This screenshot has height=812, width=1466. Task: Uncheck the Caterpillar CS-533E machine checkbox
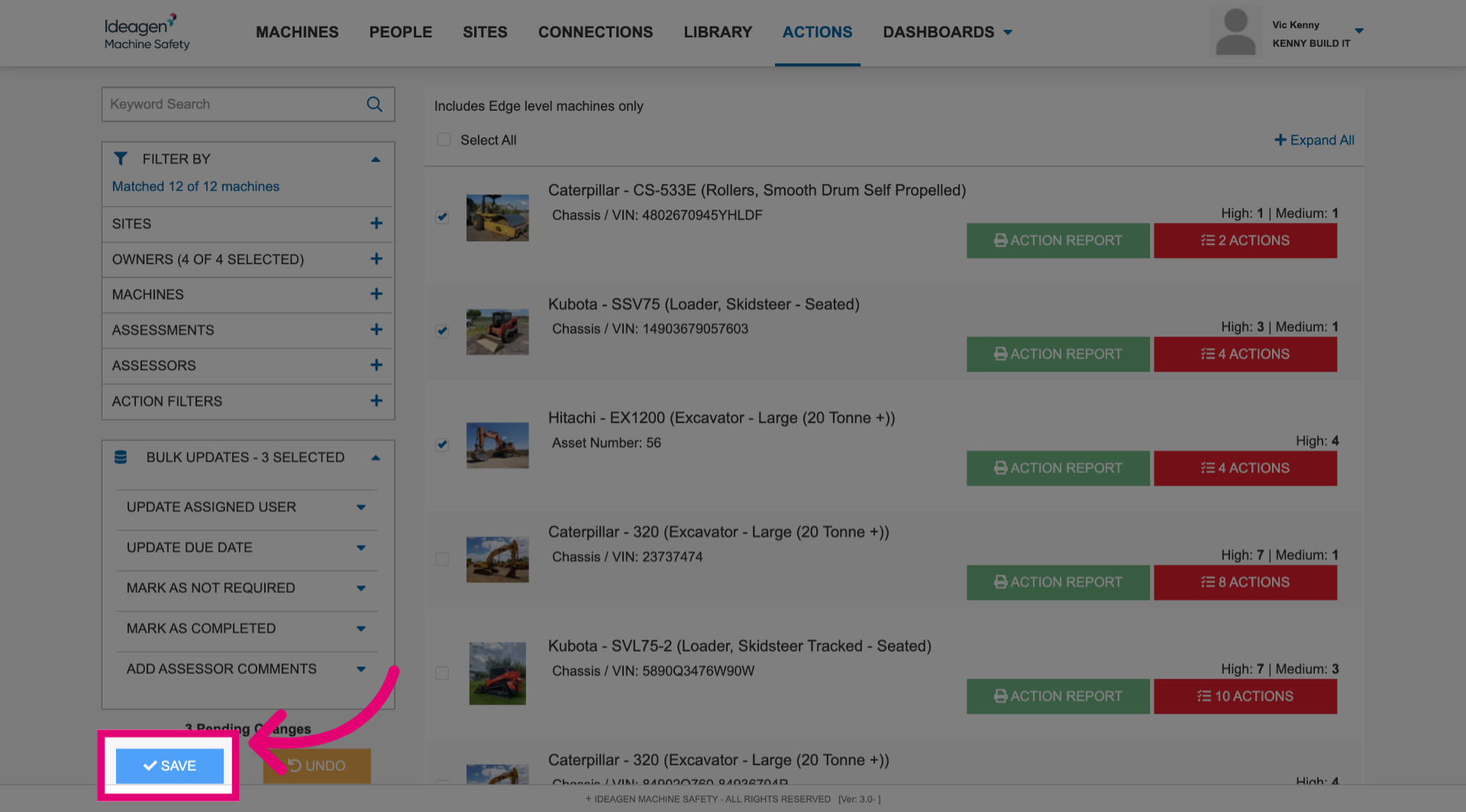click(x=442, y=217)
